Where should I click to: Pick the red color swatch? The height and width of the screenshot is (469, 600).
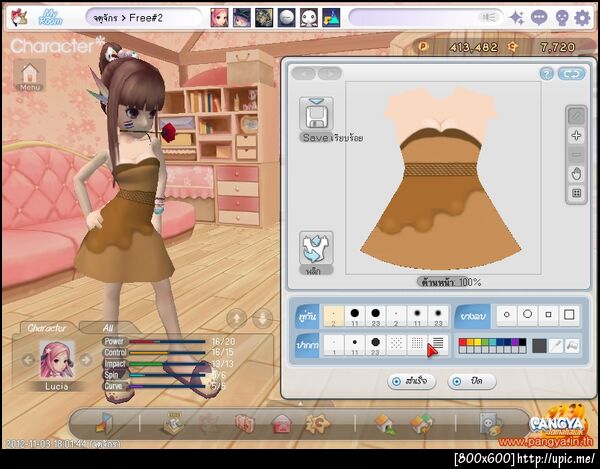coord(463,342)
